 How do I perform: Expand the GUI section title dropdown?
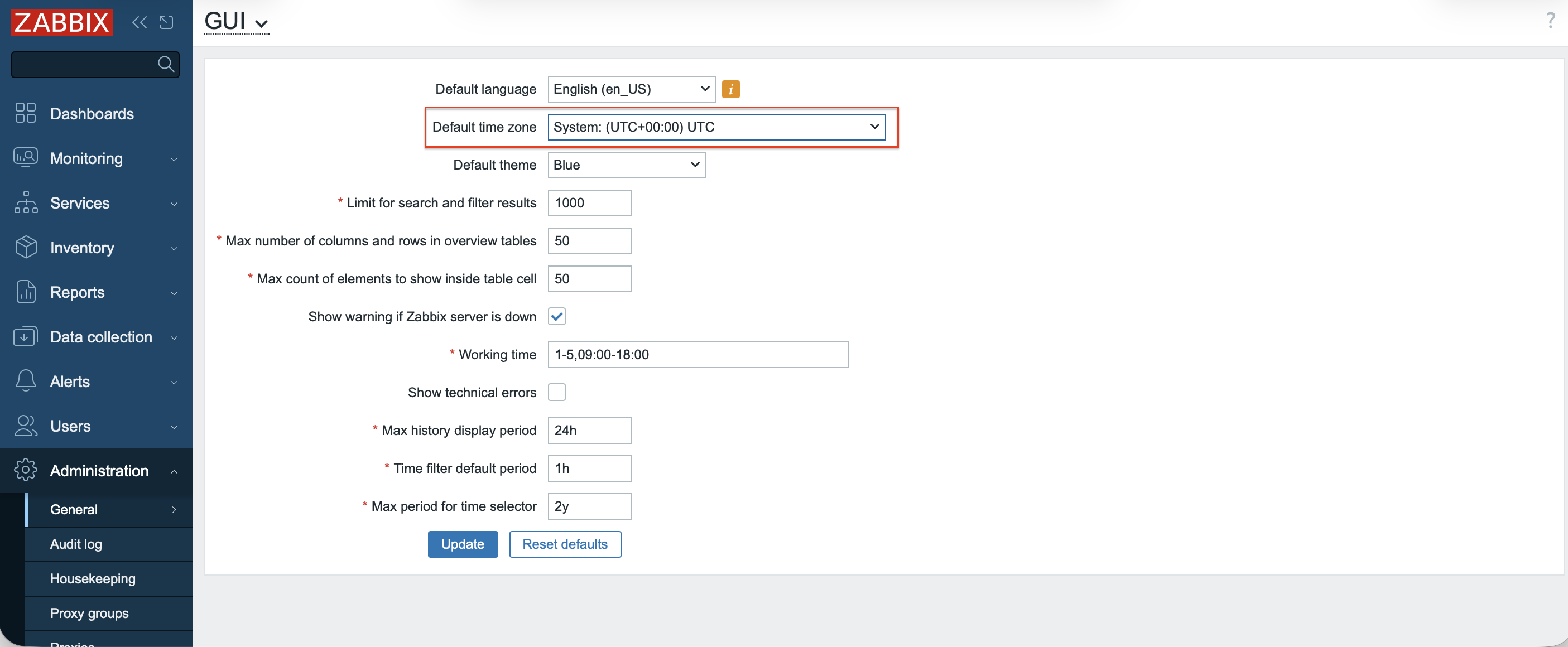pos(236,22)
